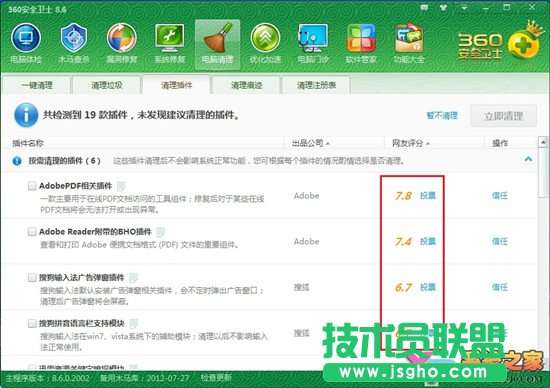Click 投票 for the 7.4 rated plugin

[428, 241]
